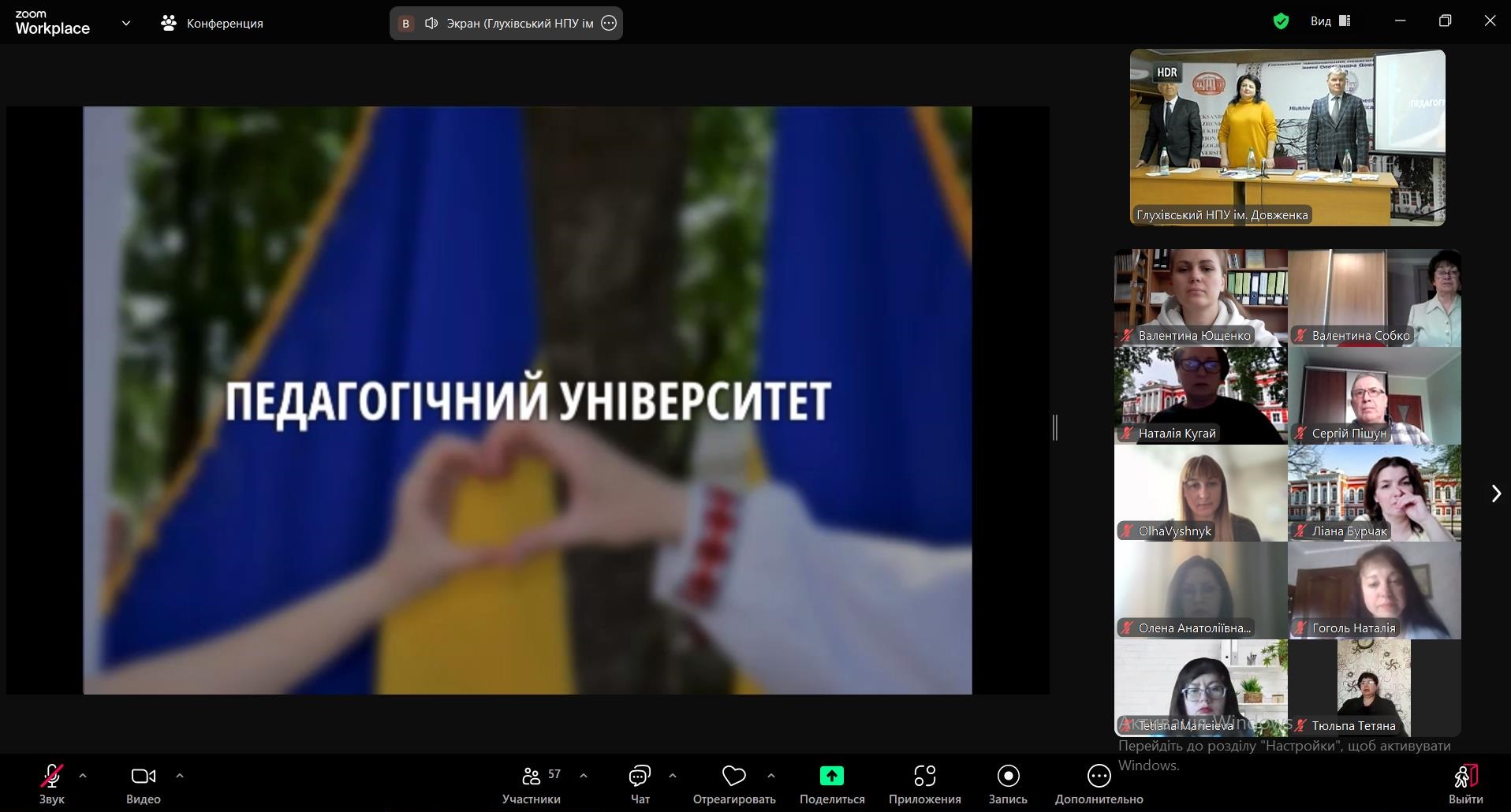
Task: Click the green encryption shield icon
Action: click(x=1281, y=21)
